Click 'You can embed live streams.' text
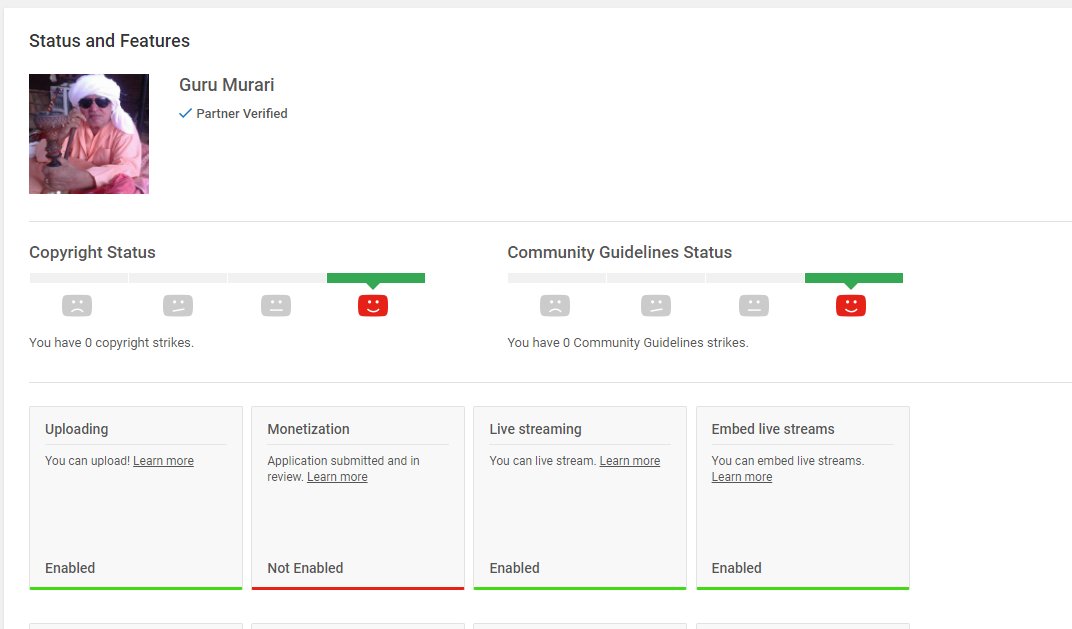This screenshot has width=1072, height=629. (x=788, y=461)
